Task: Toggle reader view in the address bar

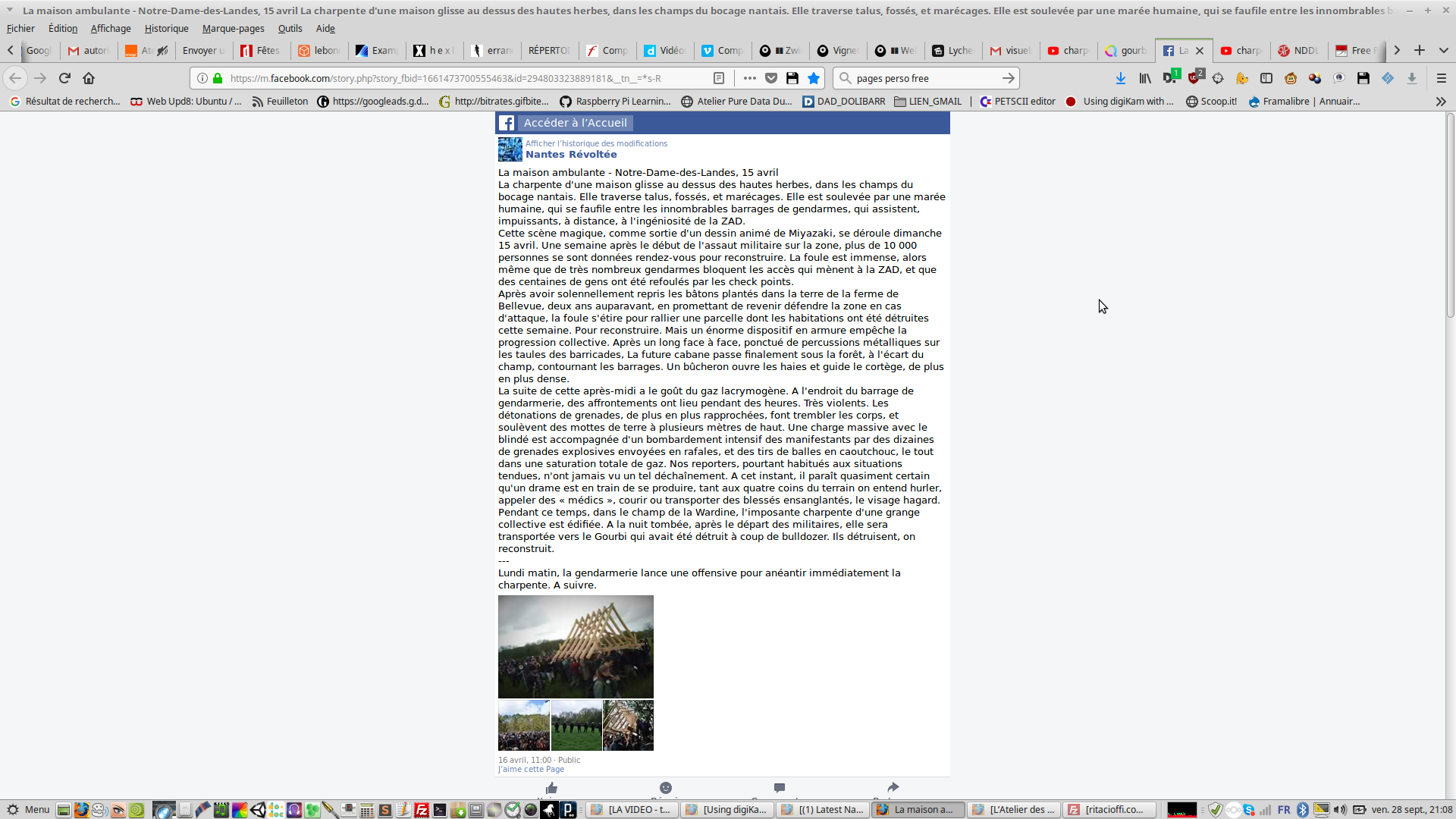Action: 719,78
